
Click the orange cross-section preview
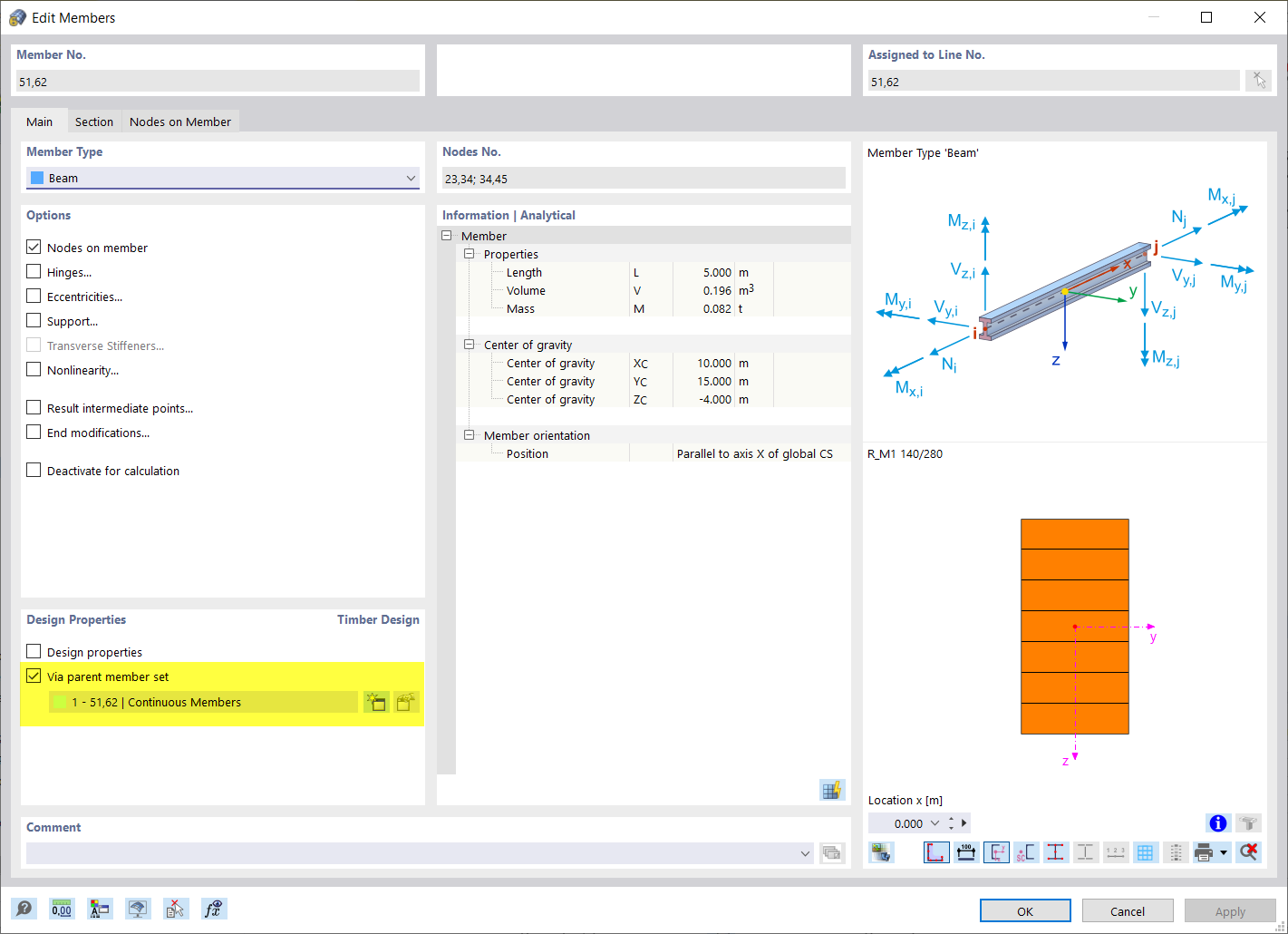(1075, 627)
